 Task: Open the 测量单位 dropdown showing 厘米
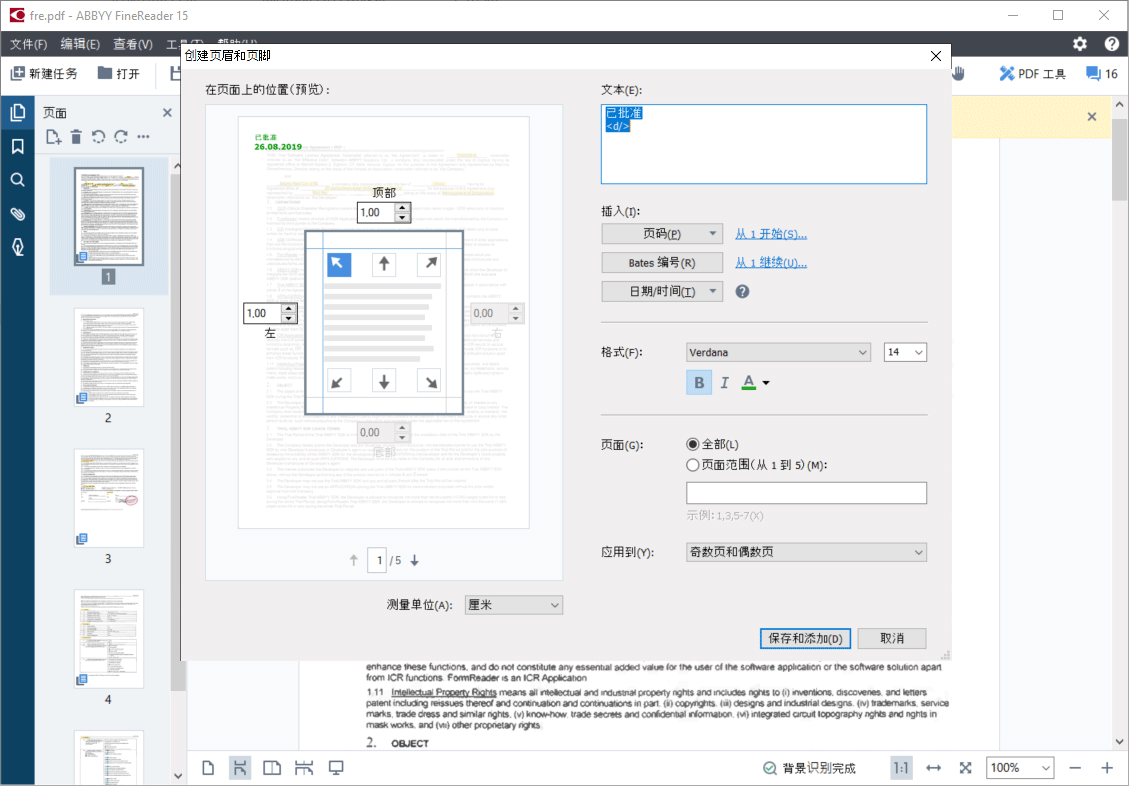pyautogui.click(x=513, y=604)
